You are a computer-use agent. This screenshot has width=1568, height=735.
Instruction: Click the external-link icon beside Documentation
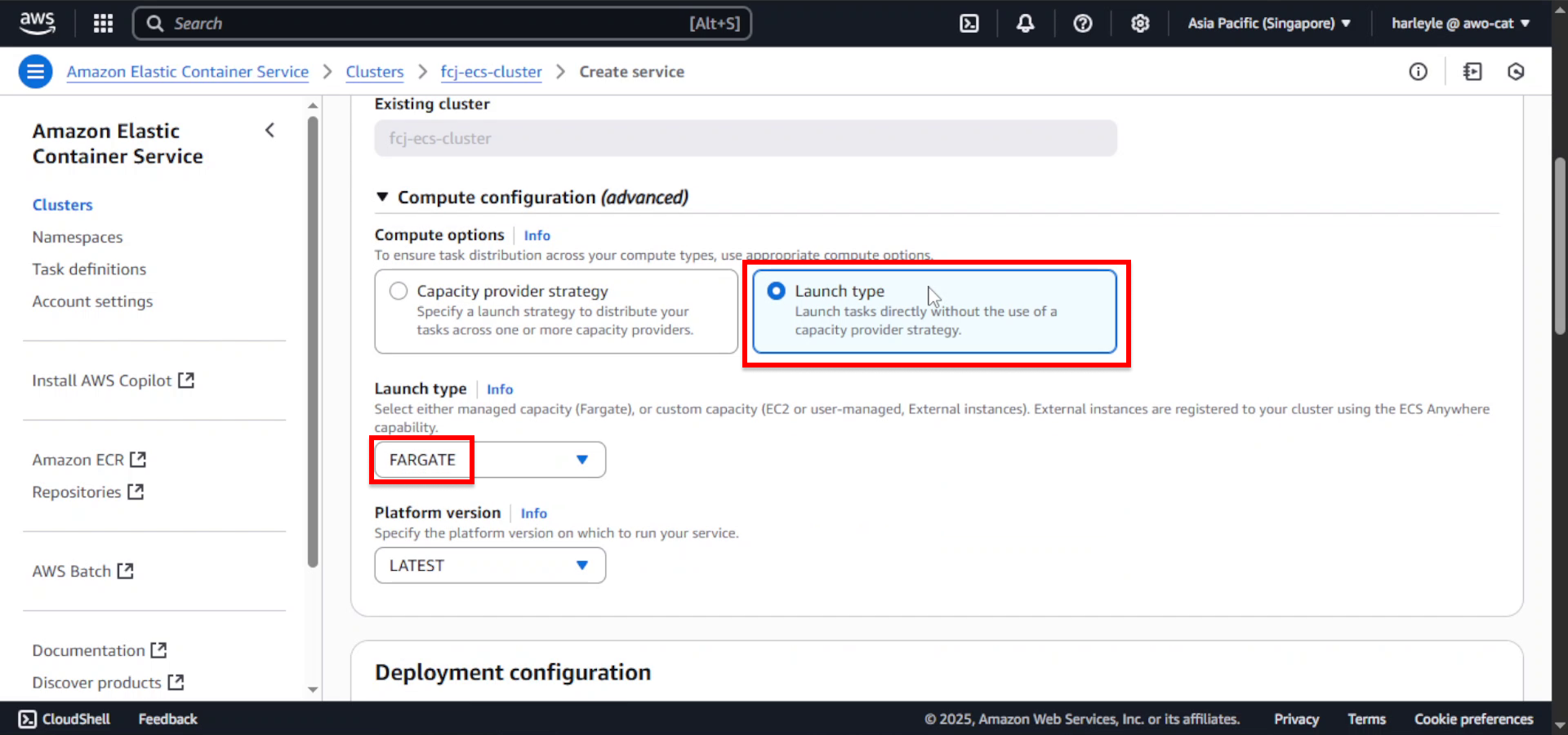(x=158, y=650)
